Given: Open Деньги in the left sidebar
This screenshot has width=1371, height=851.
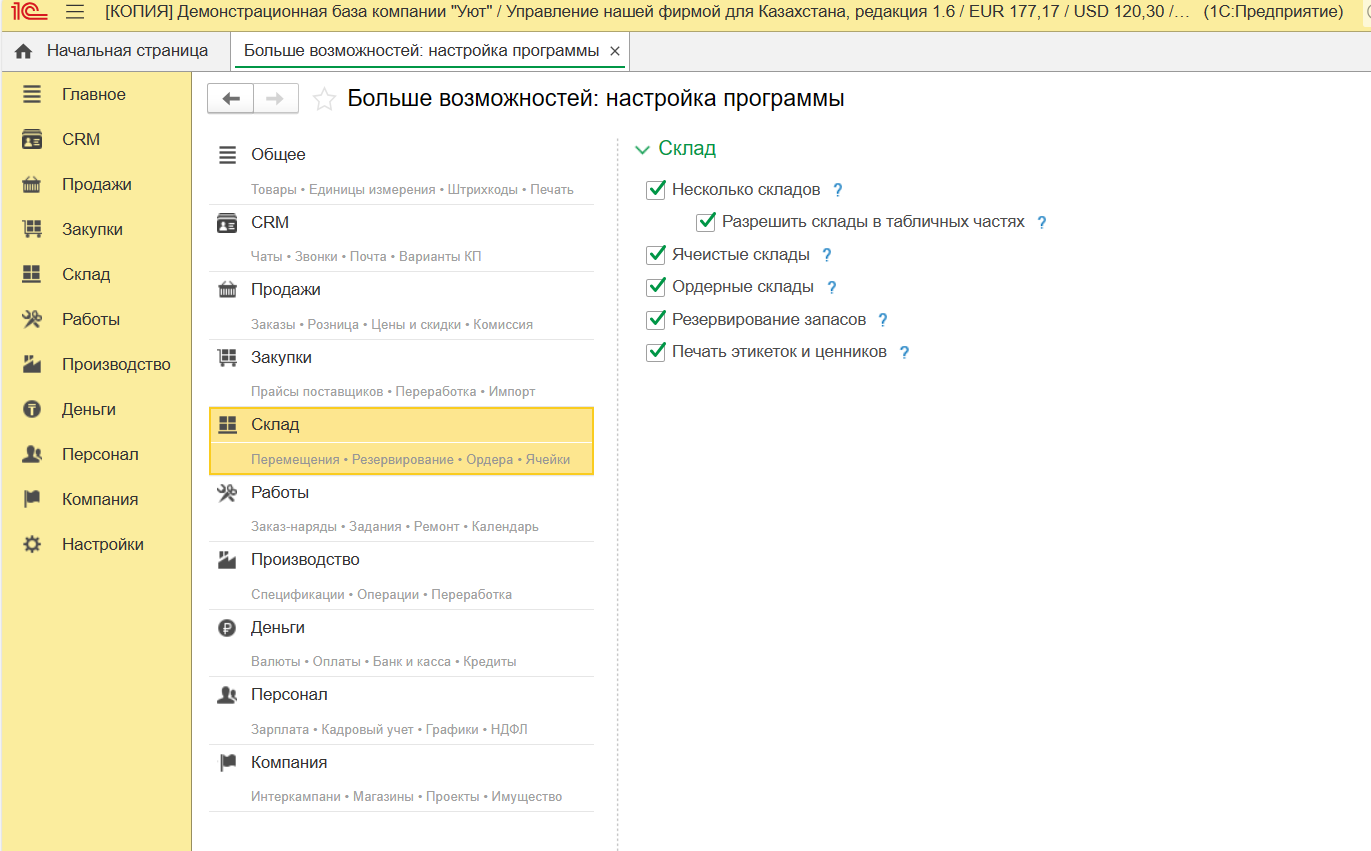Looking at the screenshot, I should tap(88, 409).
